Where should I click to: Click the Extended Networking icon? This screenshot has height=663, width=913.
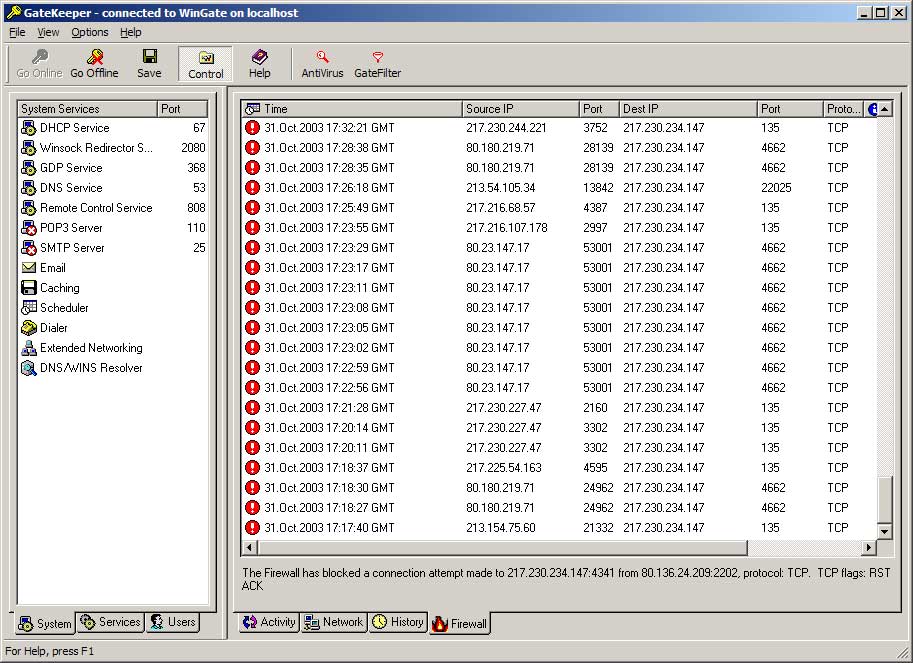(x=29, y=348)
